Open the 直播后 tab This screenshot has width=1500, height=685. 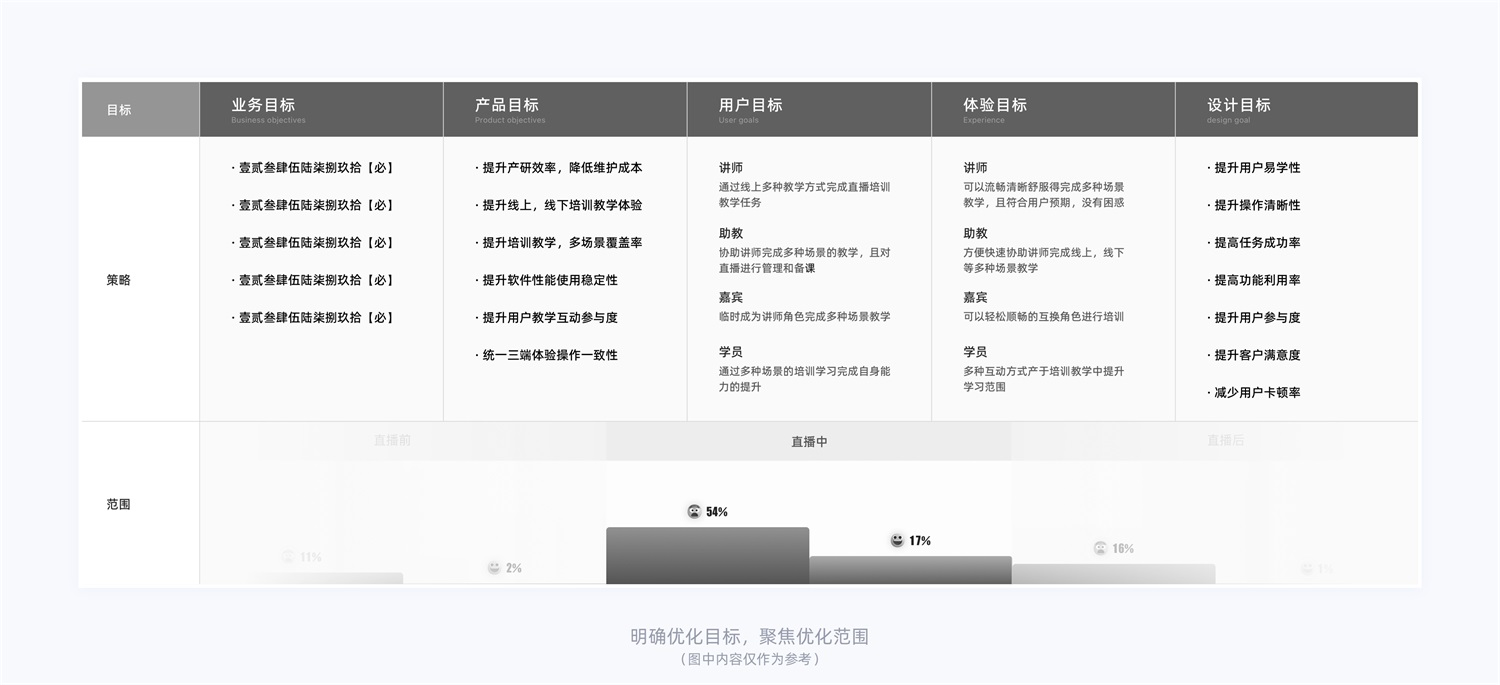tap(1227, 440)
